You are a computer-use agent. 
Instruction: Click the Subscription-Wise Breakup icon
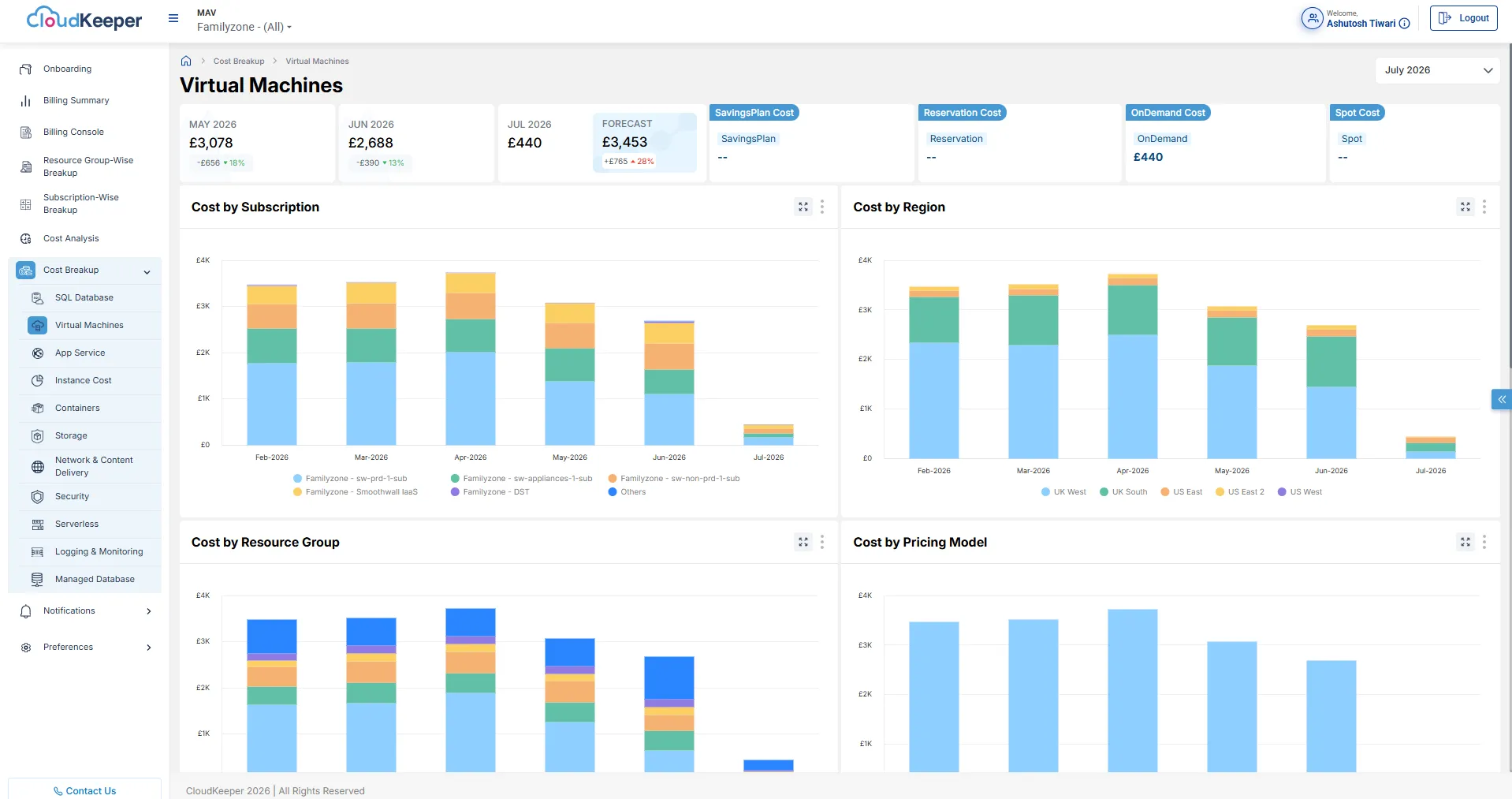26,204
